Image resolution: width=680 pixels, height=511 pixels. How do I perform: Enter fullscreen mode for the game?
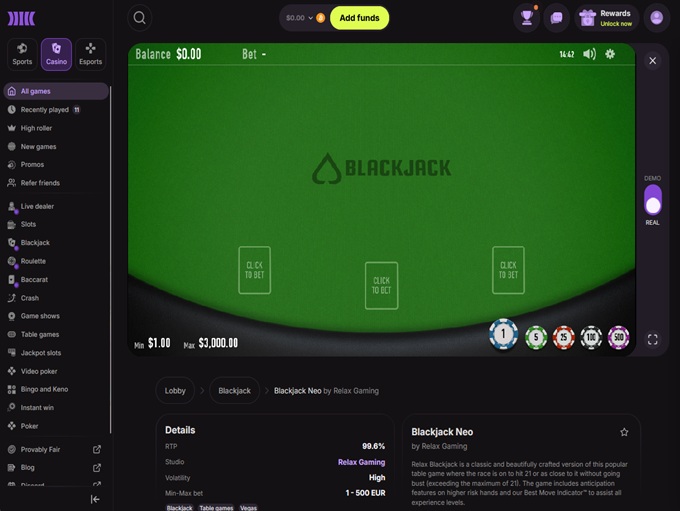click(652, 339)
